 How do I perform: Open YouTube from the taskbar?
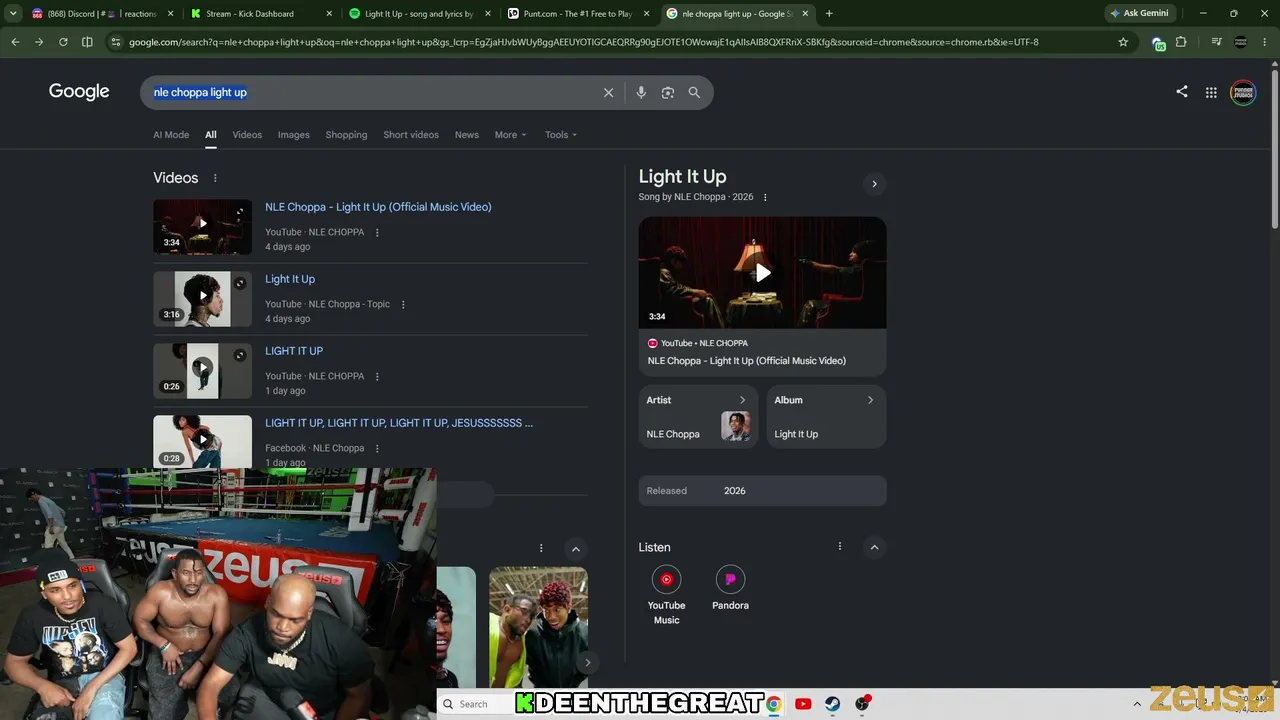pos(803,704)
